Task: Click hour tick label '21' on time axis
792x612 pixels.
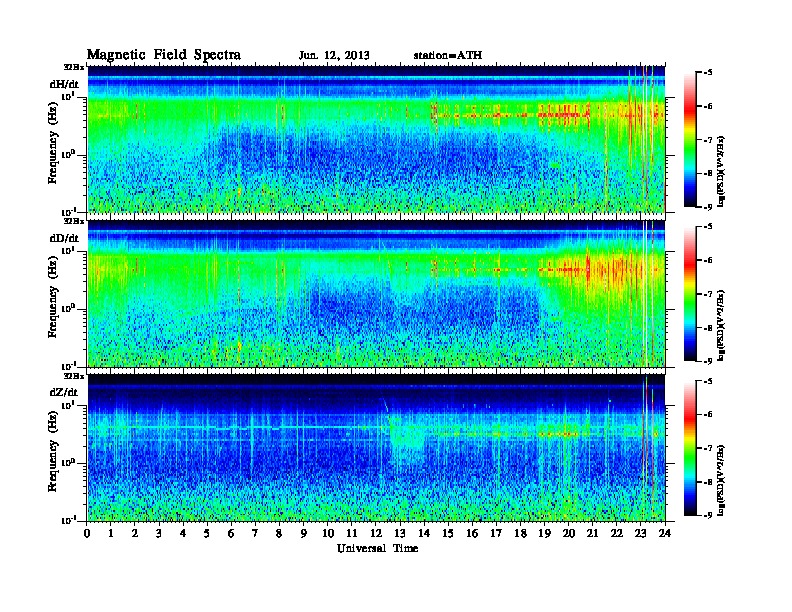Action: pyautogui.click(x=592, y=534)
